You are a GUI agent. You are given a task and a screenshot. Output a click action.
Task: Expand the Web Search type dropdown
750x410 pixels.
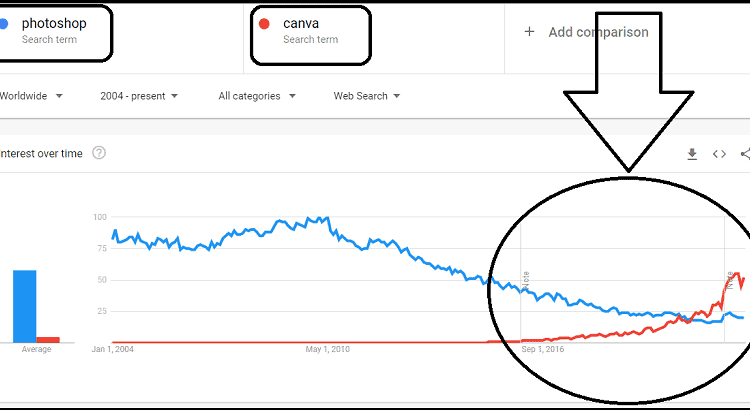366,96
